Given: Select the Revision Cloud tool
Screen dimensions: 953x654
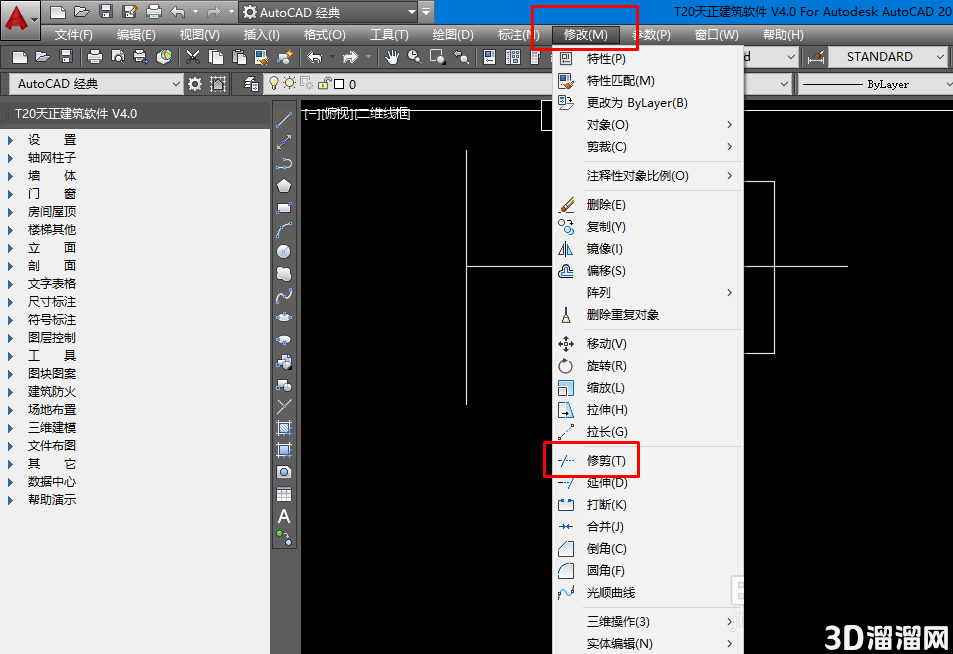Looking at the screenshot, I should tap(284, 274).
